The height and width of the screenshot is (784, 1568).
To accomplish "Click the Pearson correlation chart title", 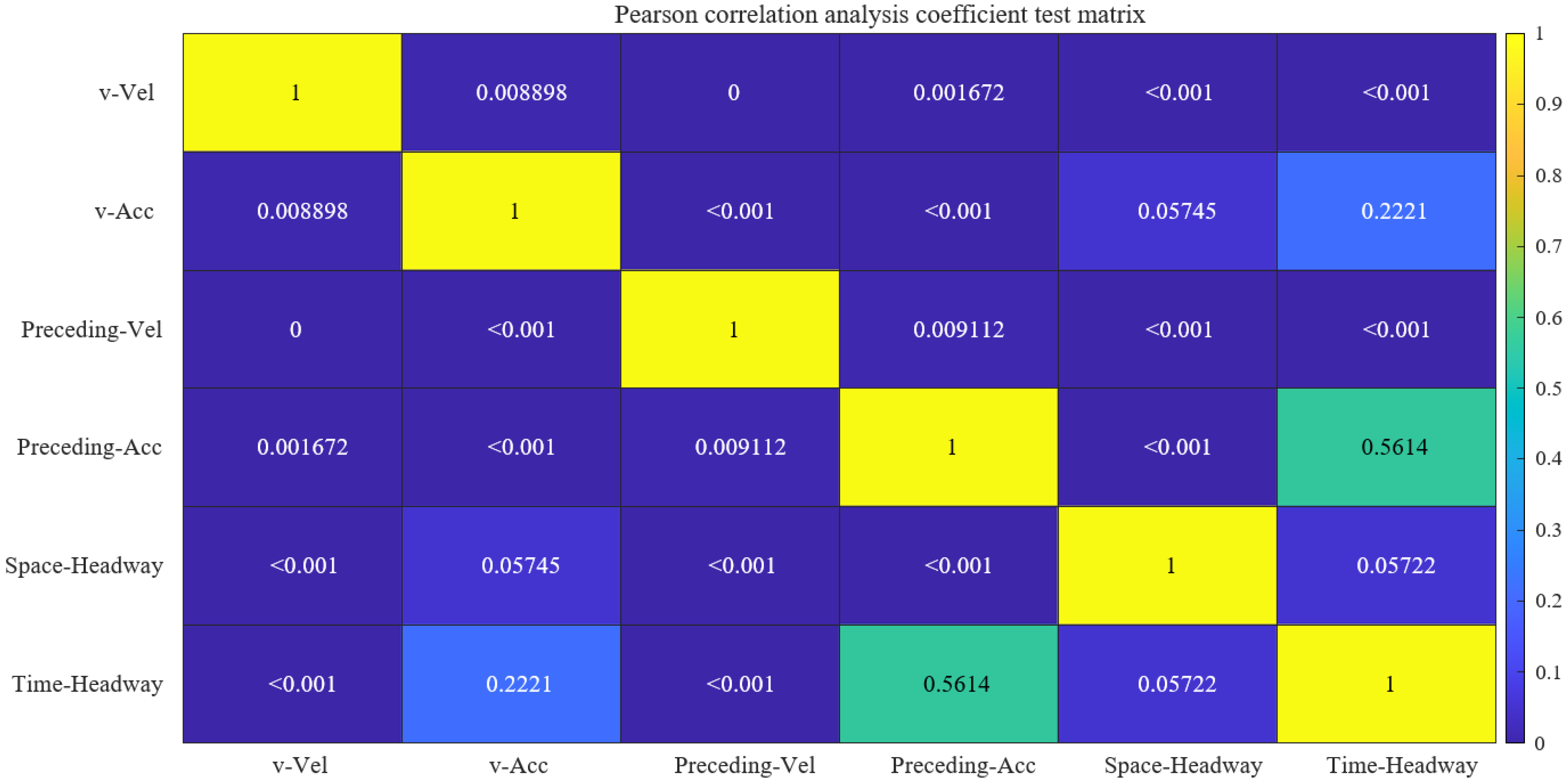I will 879,15.
